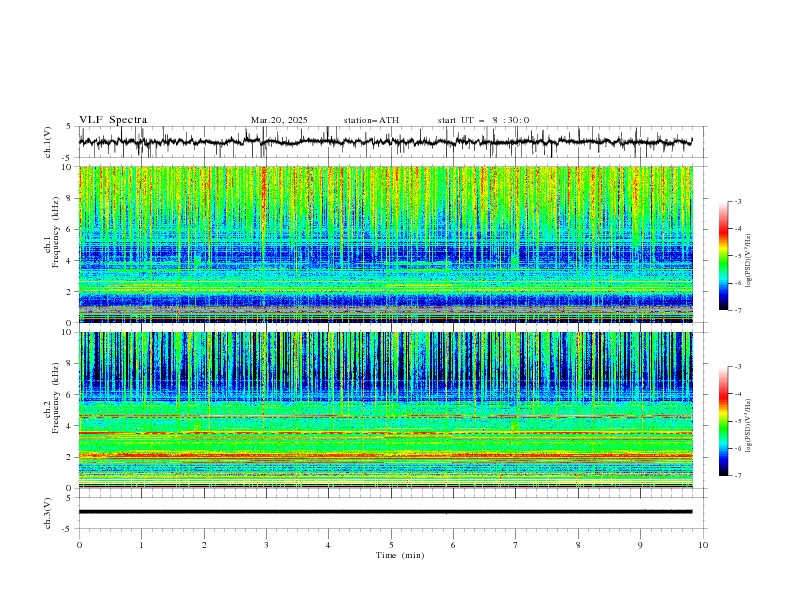The height and width of the screenshot is (612, 792).
Task: Click the ch.1 PSD color scale bar
Action: click(x=723, y=256)
